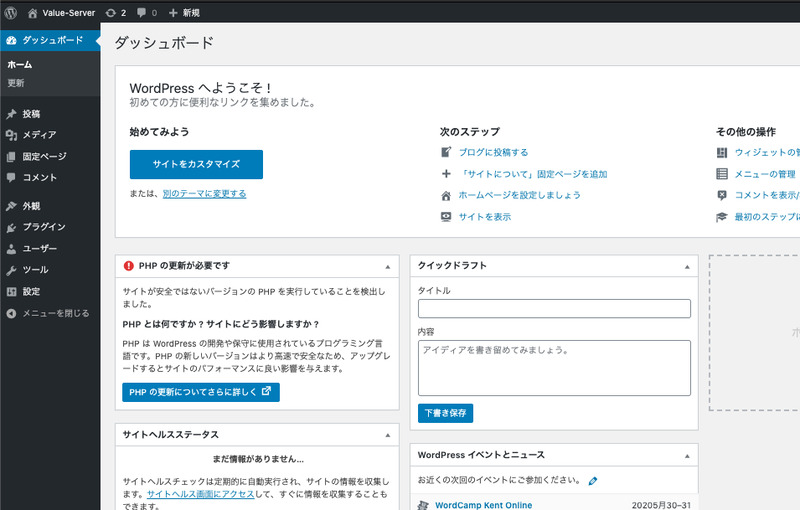800x510 pixels.
Task: Click the サイトをカスタマイズ button
Action: click(x=196, y=164)
